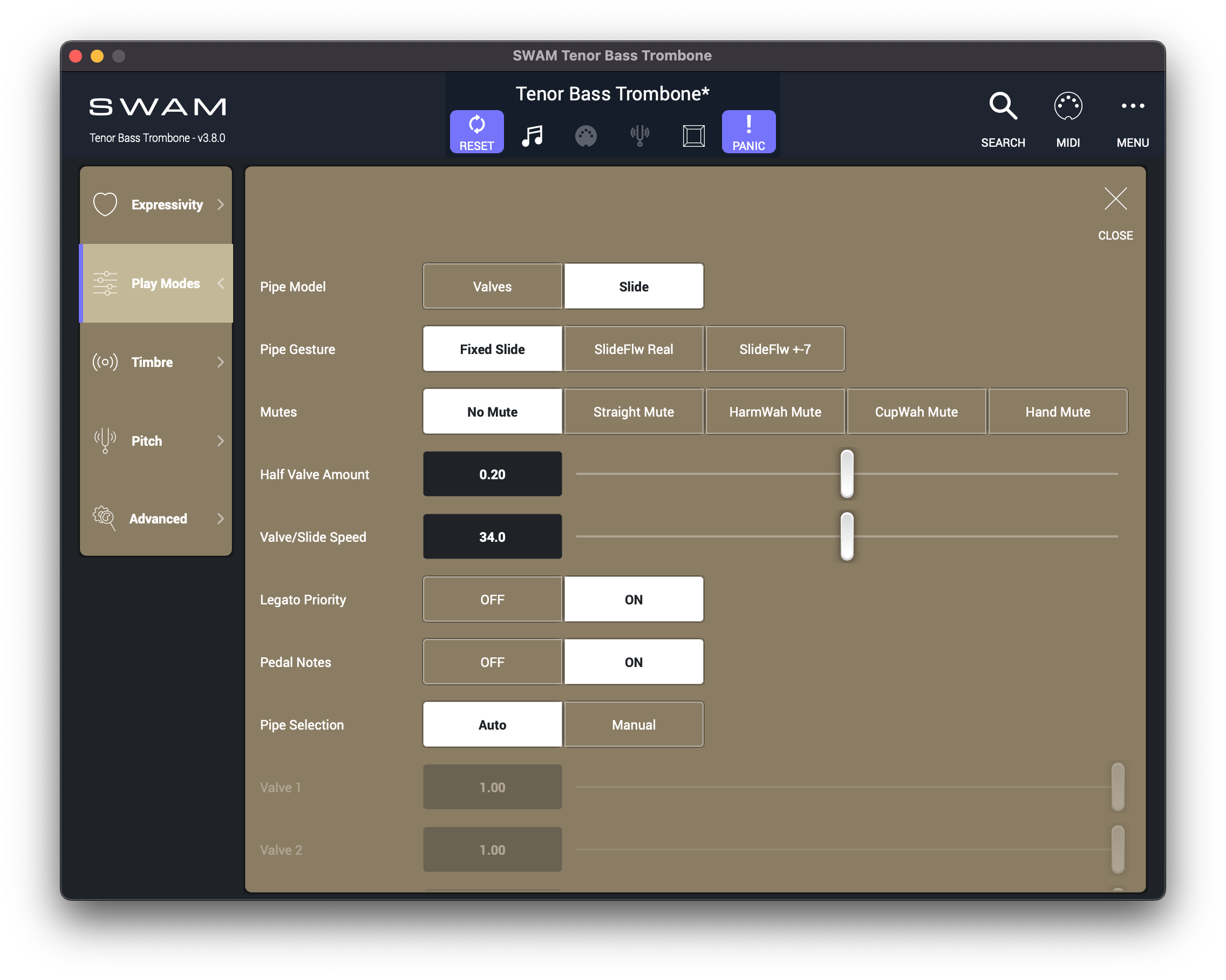Viewport: 1226px width, 980px height.
Task: Expand the Advanced section chevron
Action: point(221,518)
